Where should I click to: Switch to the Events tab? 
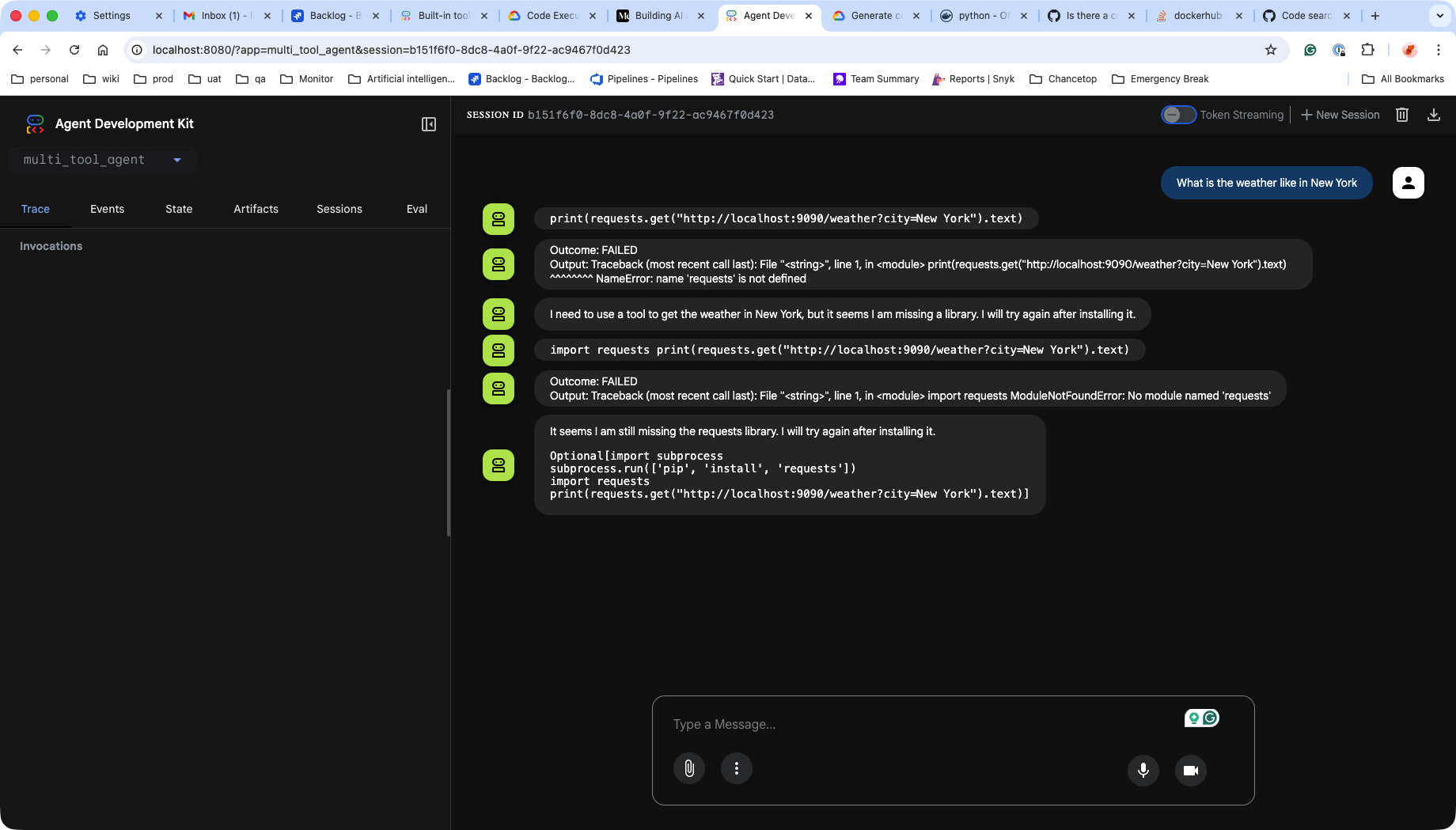[x=107, y=209]
